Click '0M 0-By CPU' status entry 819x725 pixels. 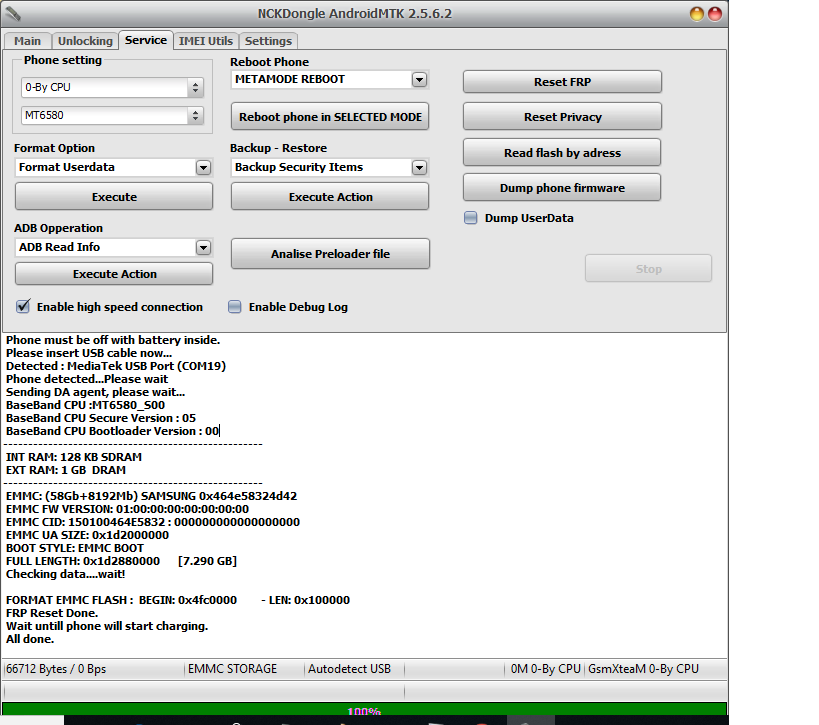click(545, 669)
